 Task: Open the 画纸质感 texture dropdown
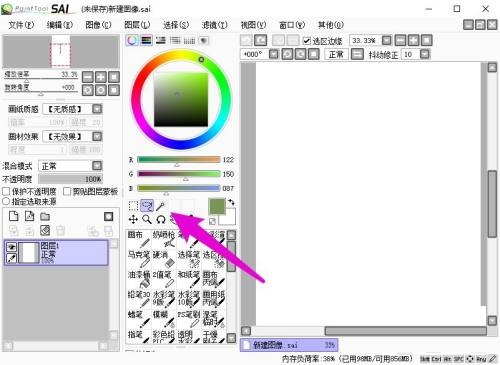tap(97, 109)
